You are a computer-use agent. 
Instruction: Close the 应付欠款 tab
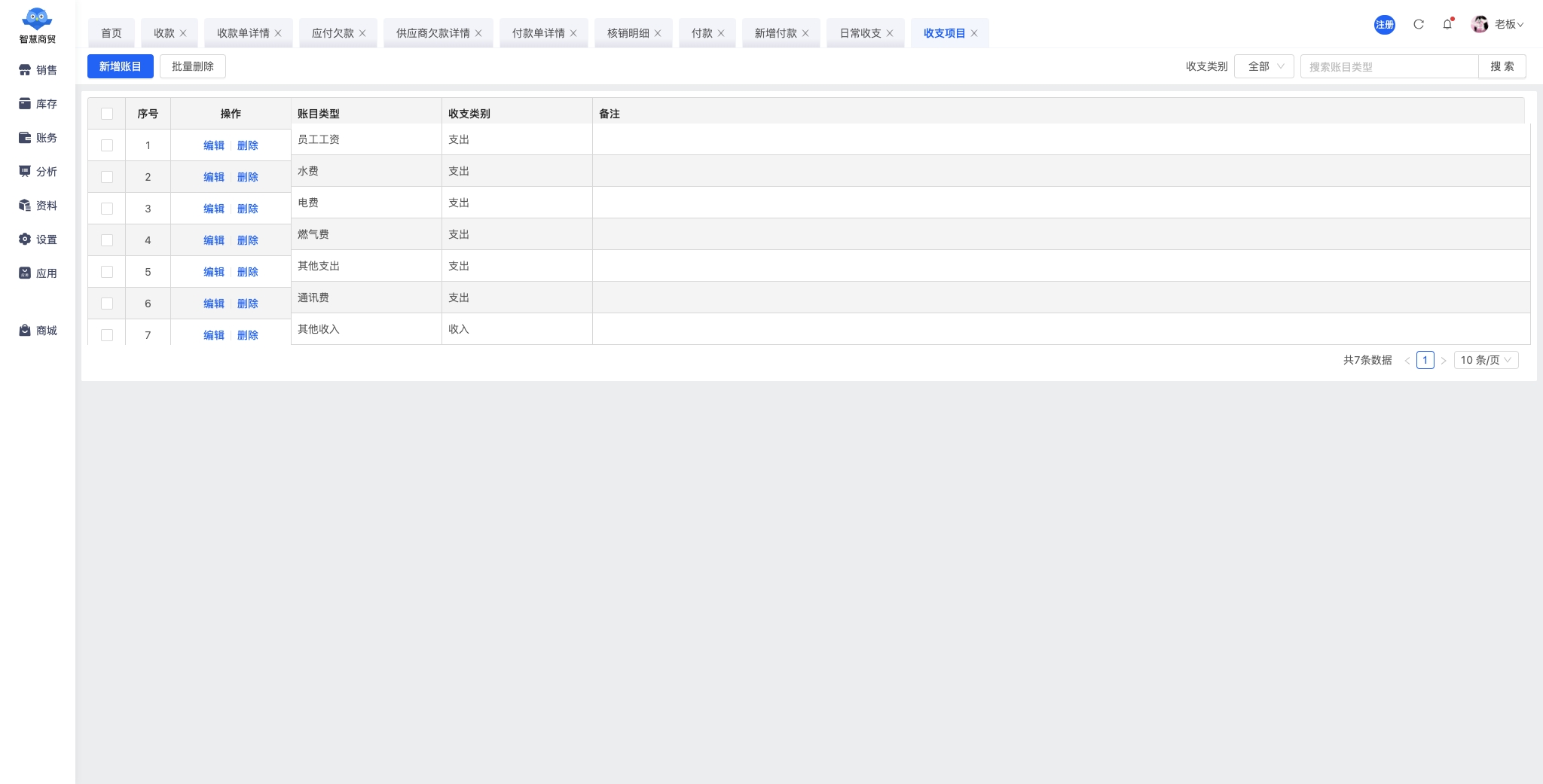[x=362, y=33]
